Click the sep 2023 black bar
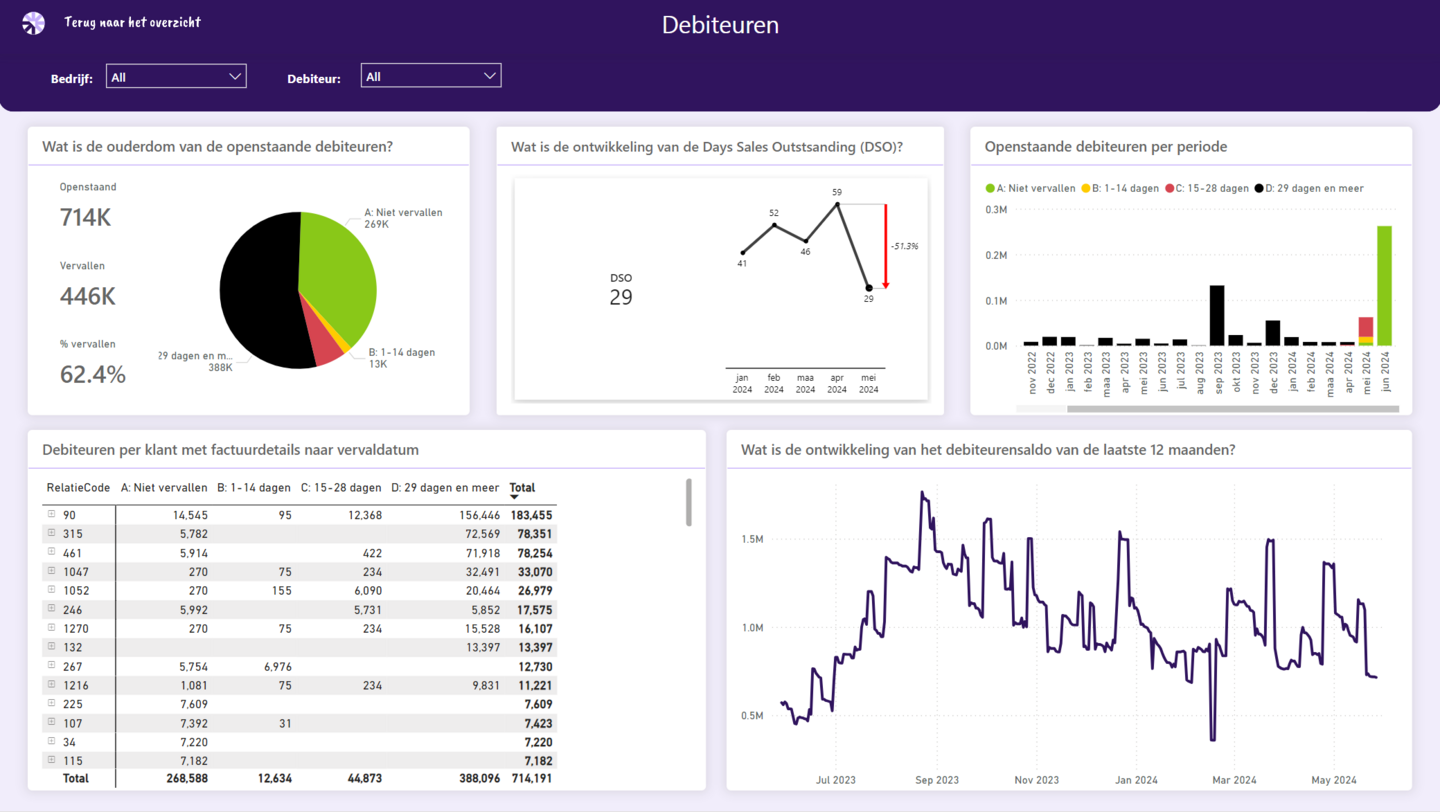Image resolution: width=1440 pixels, height=812 pixels. [1217, 315]
